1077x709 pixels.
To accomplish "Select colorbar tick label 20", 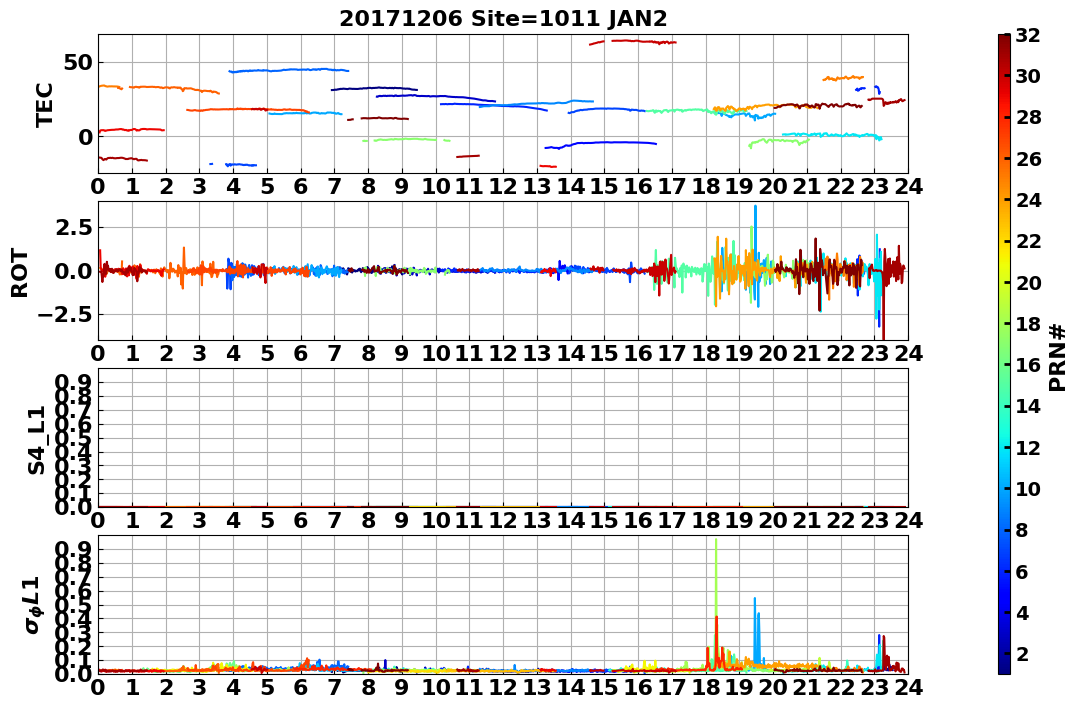I will (1028, 282).
